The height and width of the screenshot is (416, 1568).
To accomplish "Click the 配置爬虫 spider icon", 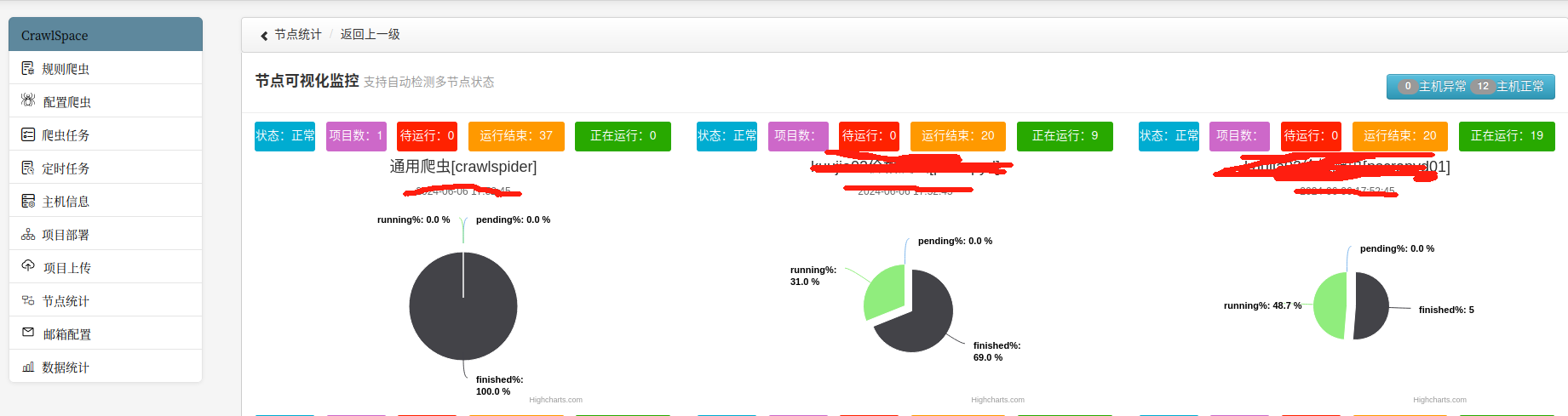I will pyautogui.click(x=28, y=100).
